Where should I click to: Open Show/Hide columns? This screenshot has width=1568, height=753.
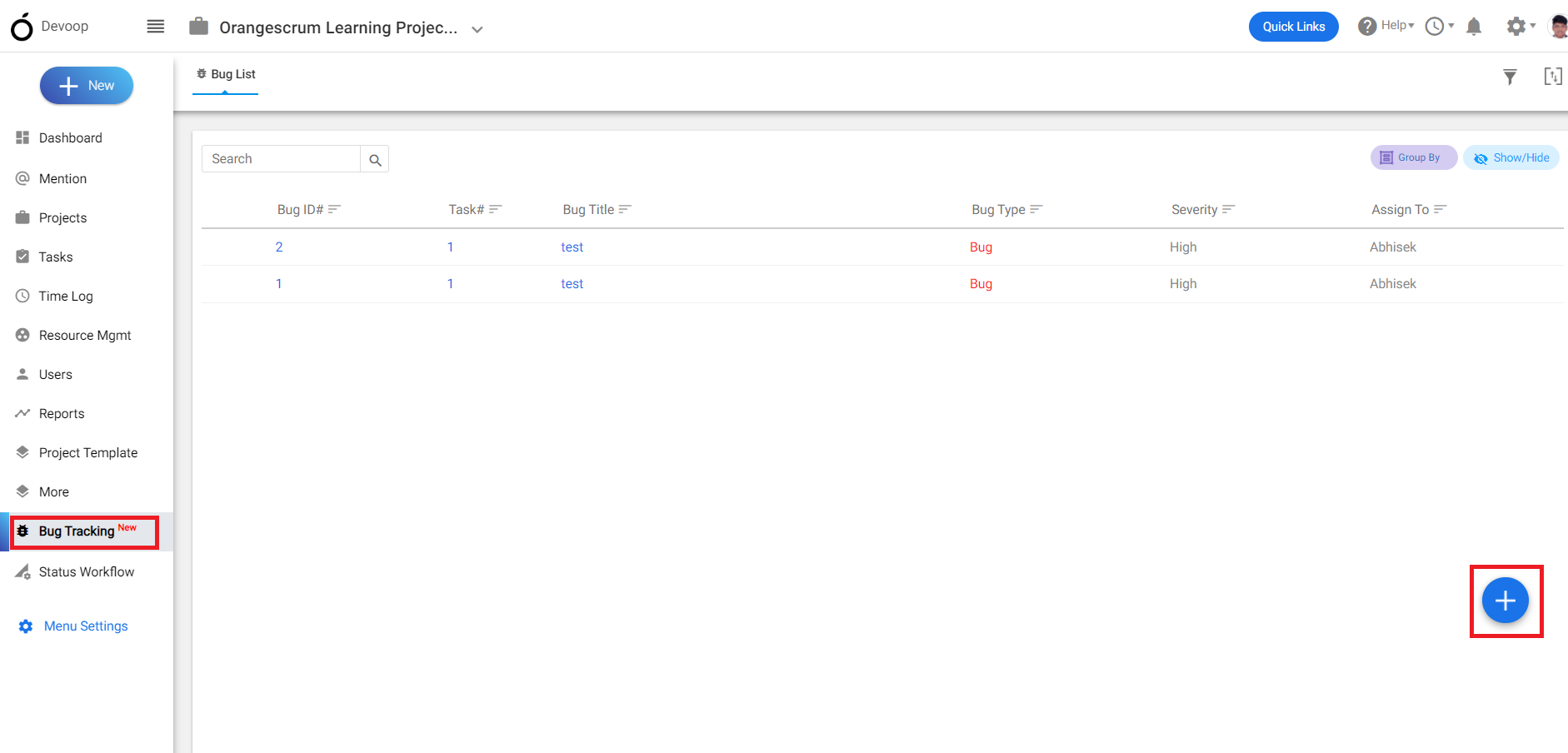1511,157
